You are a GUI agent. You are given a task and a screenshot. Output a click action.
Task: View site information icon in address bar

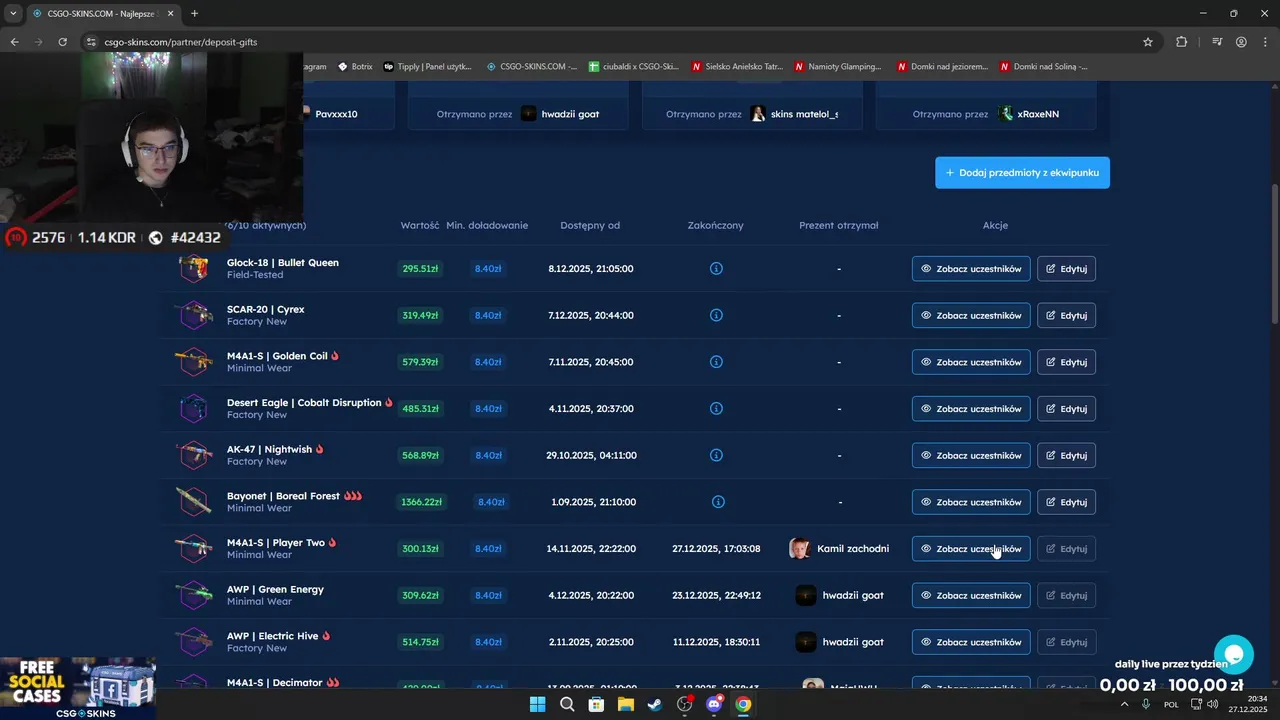91,42
